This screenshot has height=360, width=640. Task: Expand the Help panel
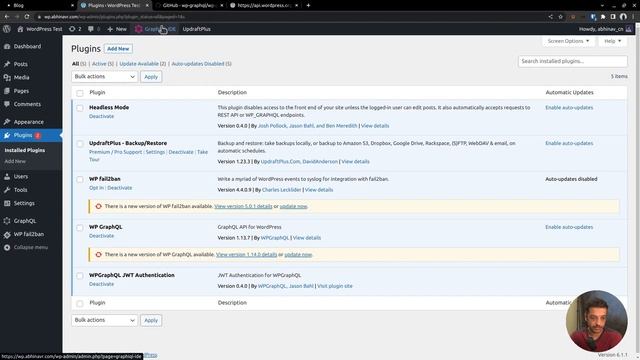click(613, 41)
